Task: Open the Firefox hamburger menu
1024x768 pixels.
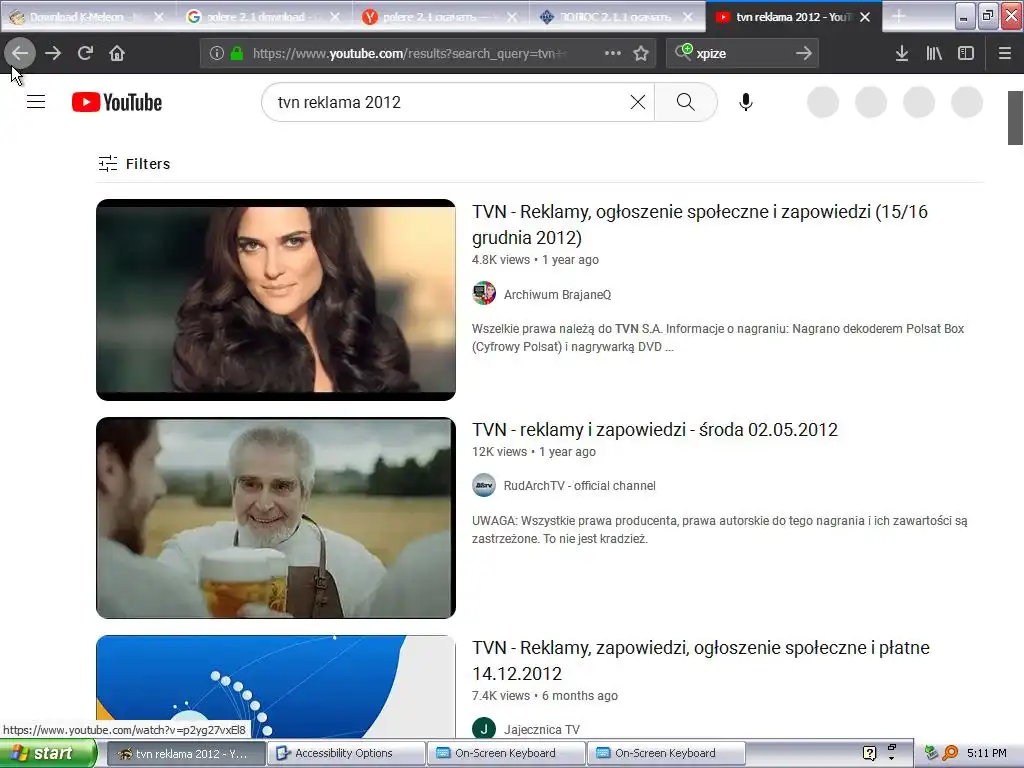Action: click(x=1004, y=53)
